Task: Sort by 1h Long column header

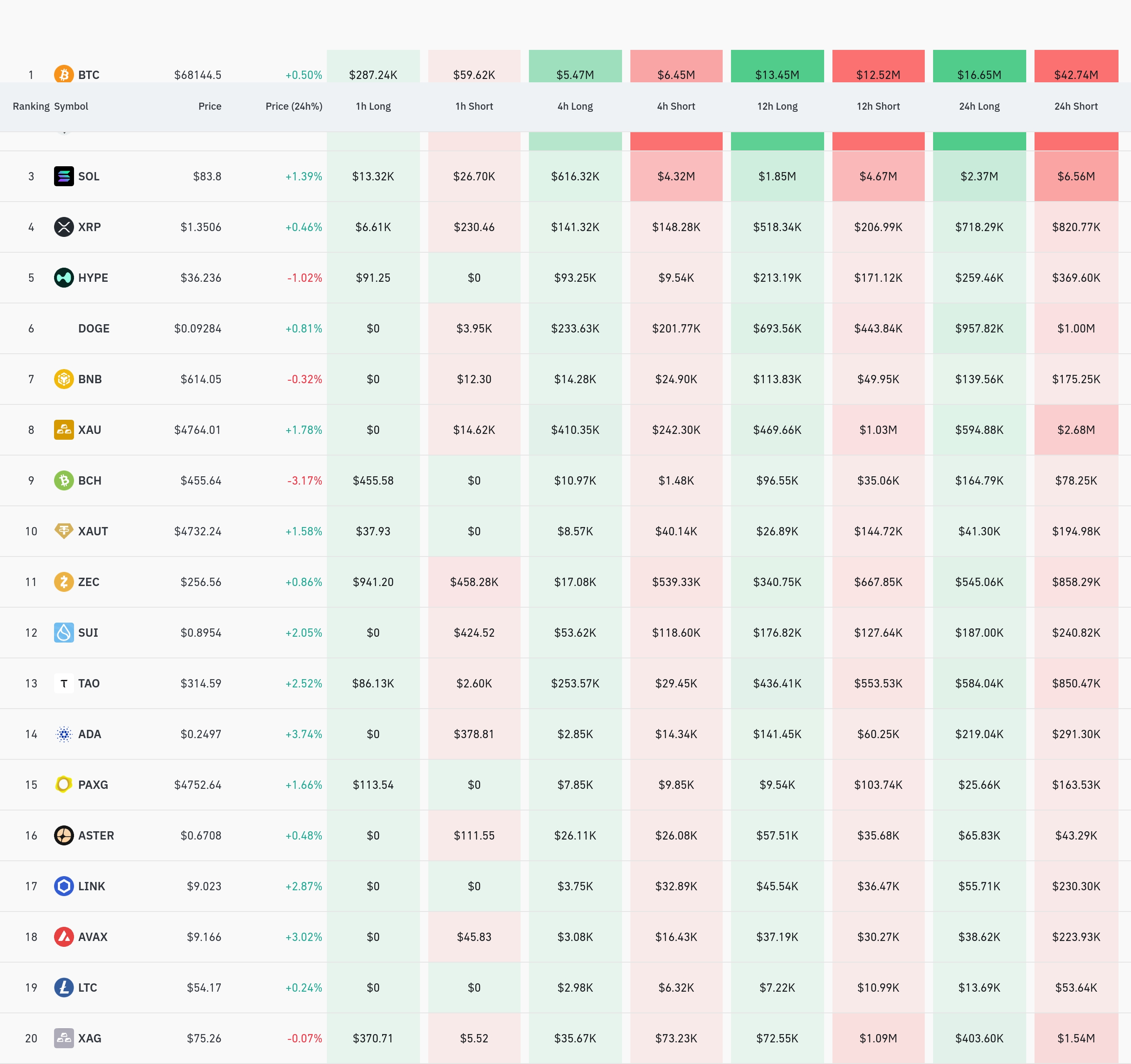Action: (x=373, y=106)
